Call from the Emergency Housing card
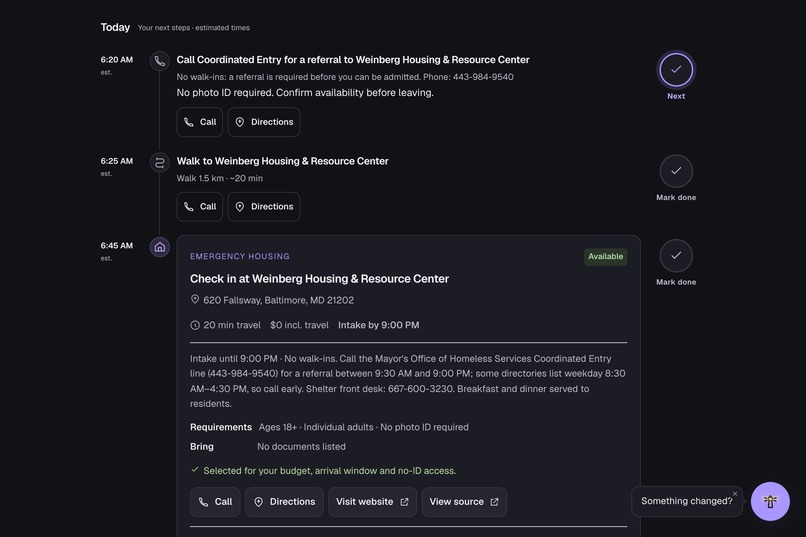The height and width of the screenshot is (537, 806). tap(215, 502)
